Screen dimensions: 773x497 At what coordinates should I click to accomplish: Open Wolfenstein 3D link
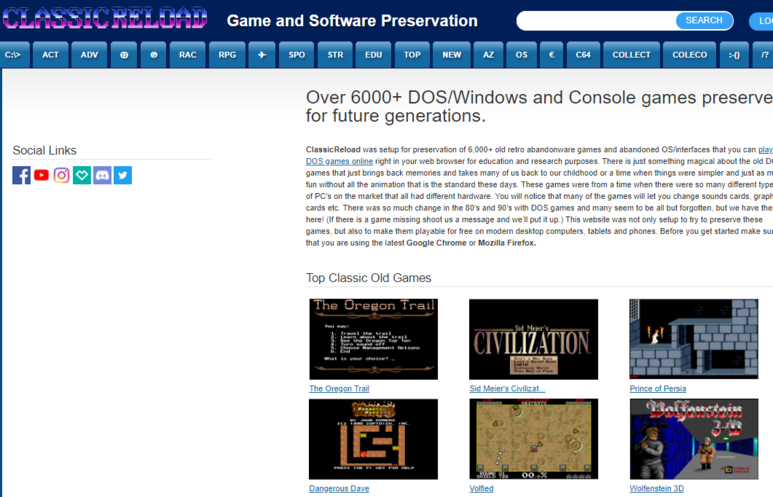(x=657, y=488)
